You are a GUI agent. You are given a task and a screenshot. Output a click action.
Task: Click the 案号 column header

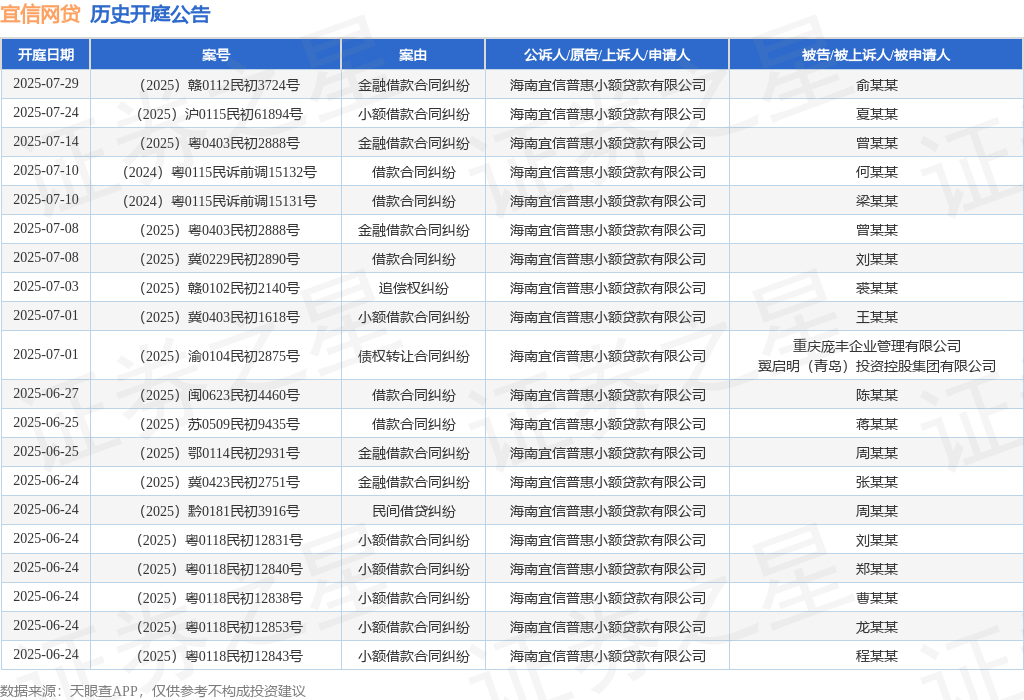point(216,55)
